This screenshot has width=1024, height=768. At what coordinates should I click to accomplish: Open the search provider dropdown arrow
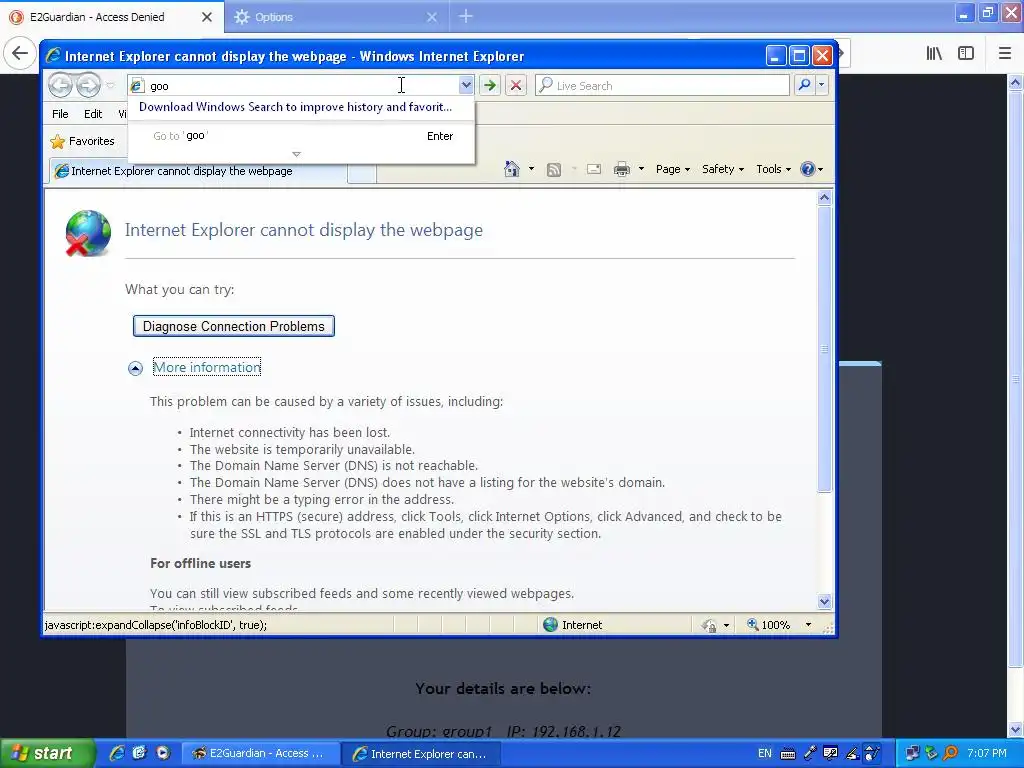point(822,85)
